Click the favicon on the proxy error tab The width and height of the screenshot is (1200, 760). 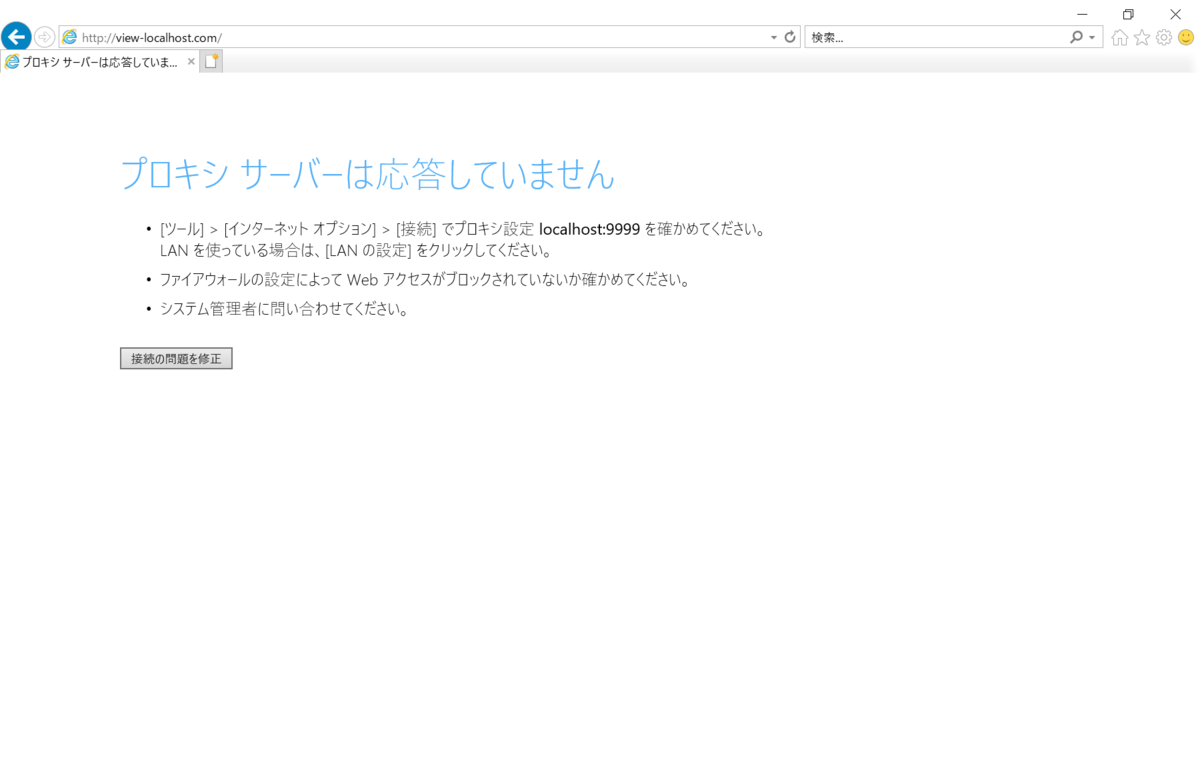click(x=11, y=60)
